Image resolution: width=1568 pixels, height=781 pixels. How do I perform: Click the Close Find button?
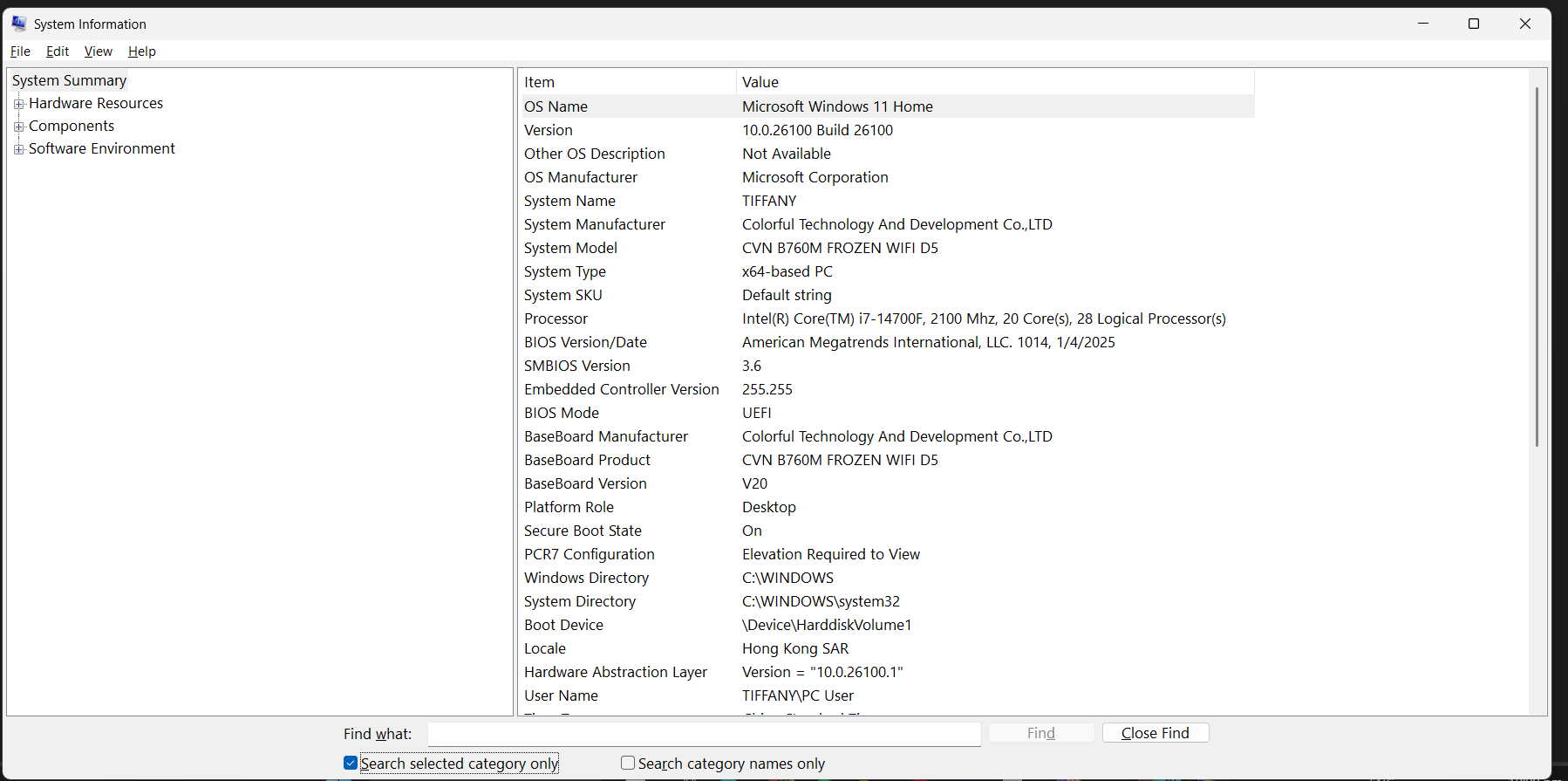point(1156,733)
